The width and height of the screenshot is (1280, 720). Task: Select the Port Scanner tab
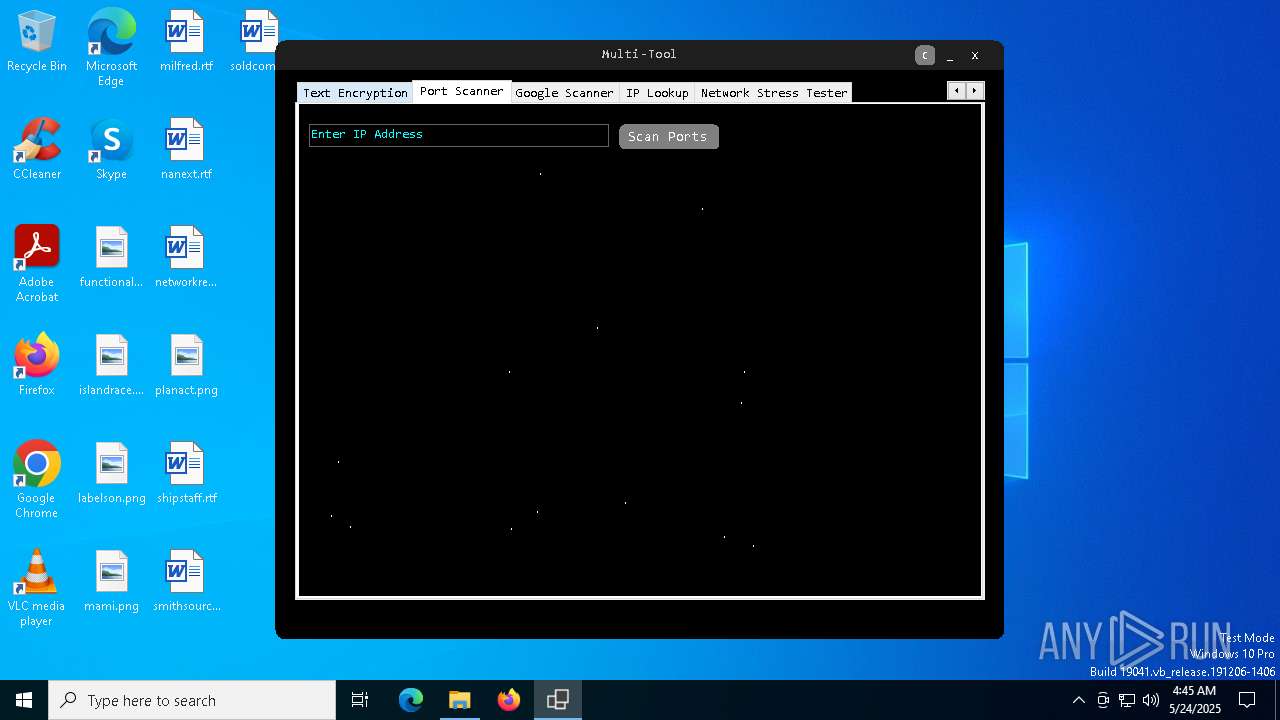click(462, 91)
